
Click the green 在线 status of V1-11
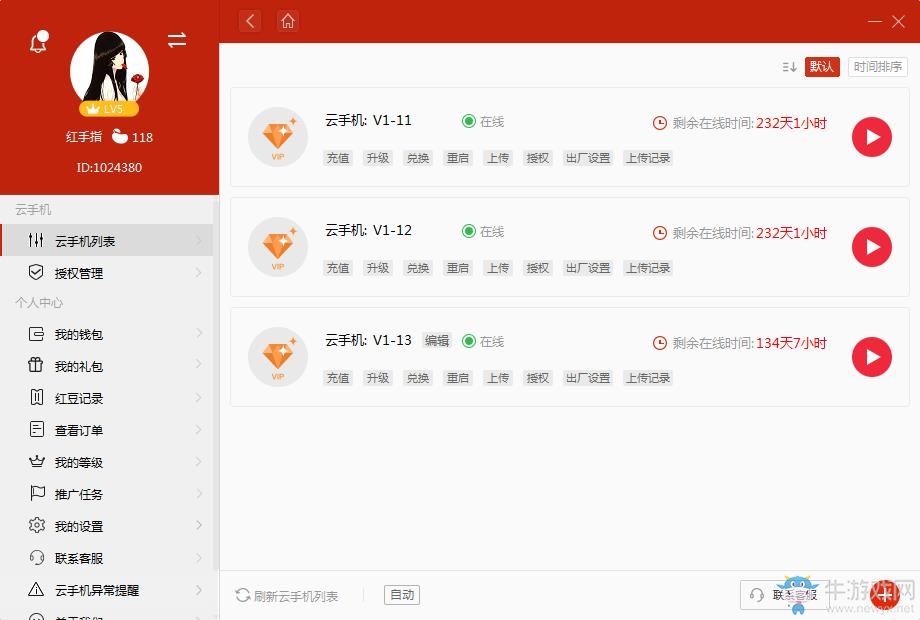pos(483,121)
